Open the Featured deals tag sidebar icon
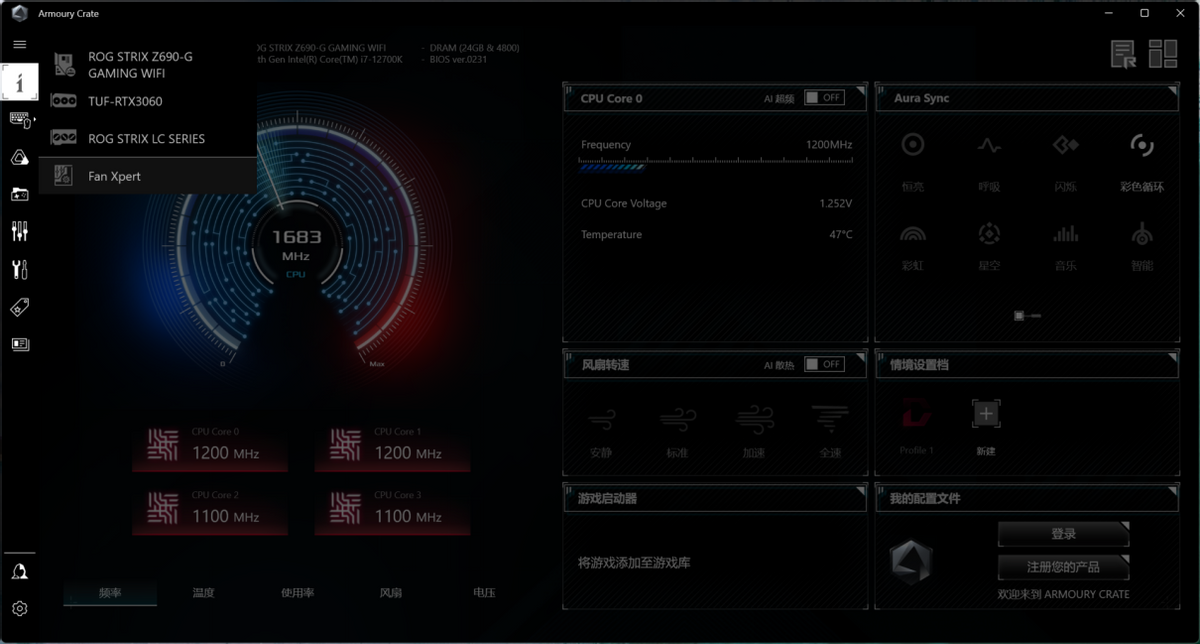This screenshot has height=644, width=1200. [x=20, y=307]
